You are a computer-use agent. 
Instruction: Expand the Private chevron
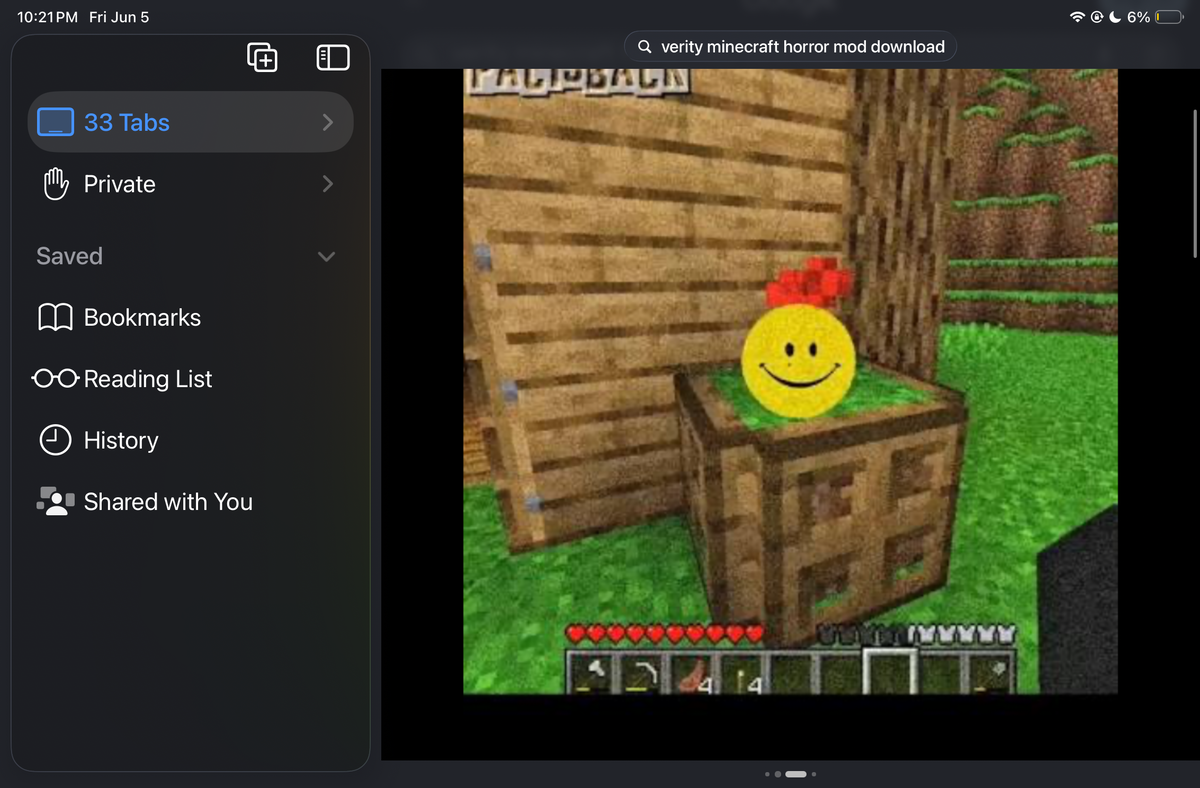pos(327,184)
